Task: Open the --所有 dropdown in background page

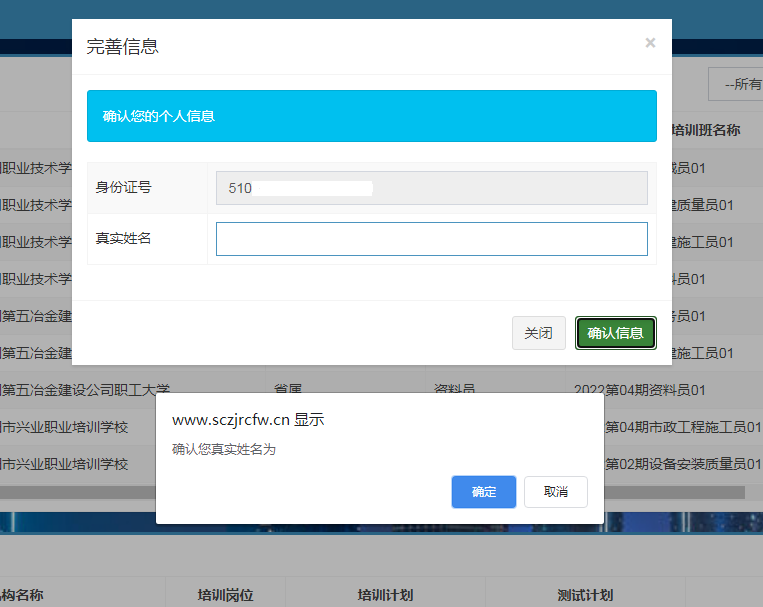Action: [736, 84]
